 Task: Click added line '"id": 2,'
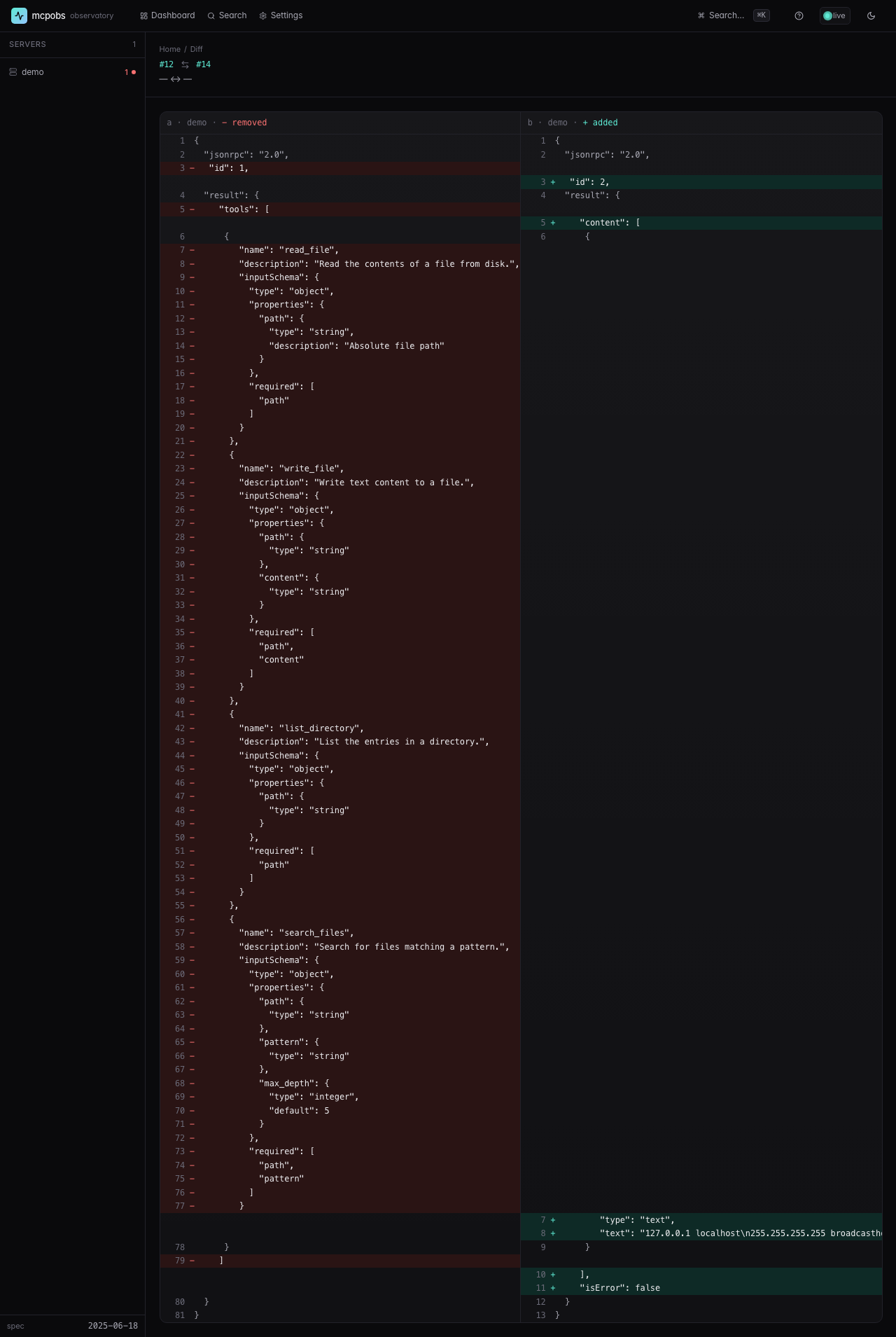click(701, 182)
